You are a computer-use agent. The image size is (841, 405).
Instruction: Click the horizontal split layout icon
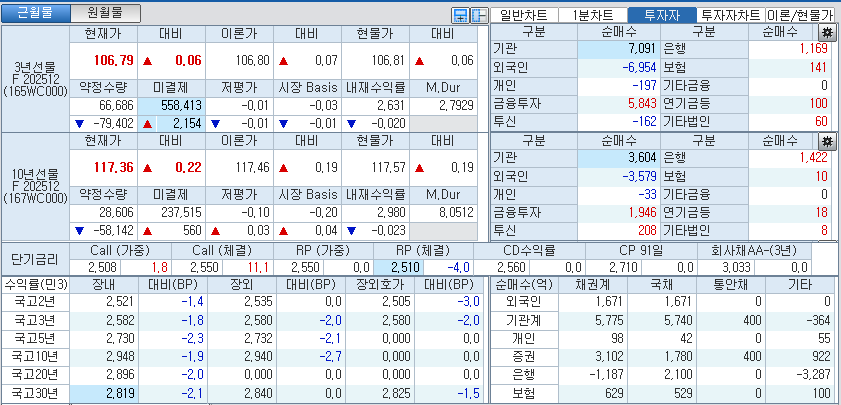tap(460, 16)
